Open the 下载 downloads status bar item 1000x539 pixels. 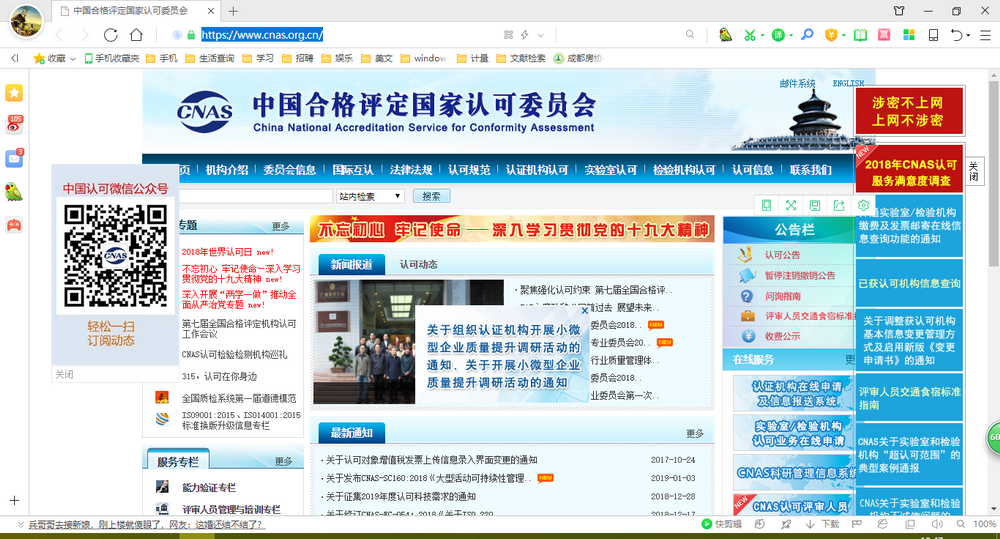[822, 524]
